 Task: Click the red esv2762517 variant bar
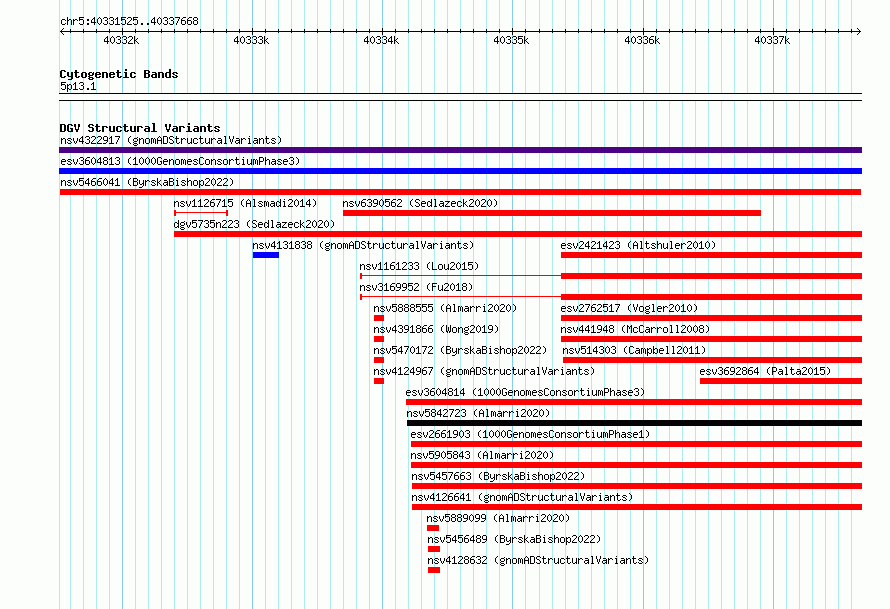(x=711, y=318)
